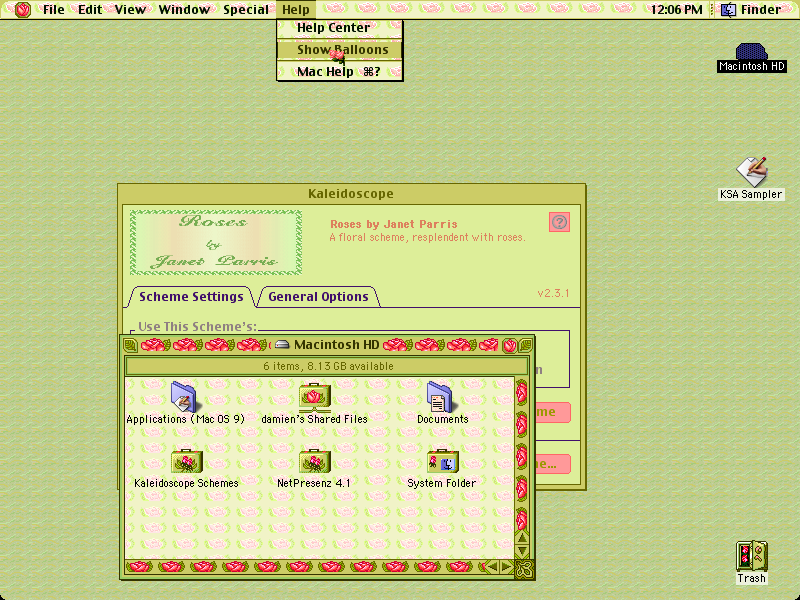Open the View menu
This screenshot has width=800, height=600.
[130, 10]
